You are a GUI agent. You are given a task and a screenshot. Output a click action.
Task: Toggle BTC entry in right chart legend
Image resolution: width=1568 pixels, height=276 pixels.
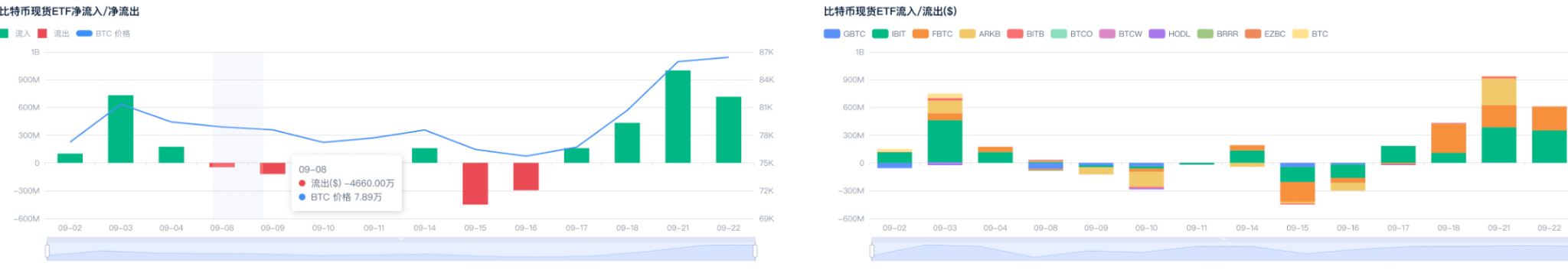click(1311, 34)
